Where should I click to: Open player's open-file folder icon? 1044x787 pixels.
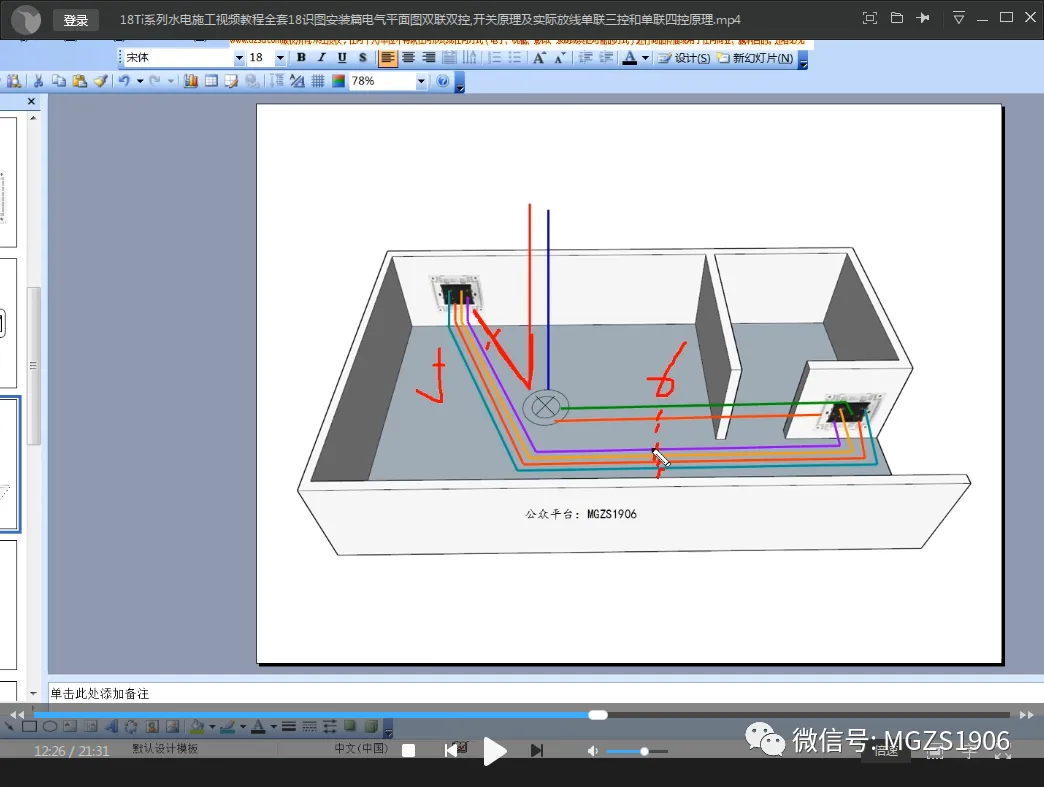pos(897,18)
